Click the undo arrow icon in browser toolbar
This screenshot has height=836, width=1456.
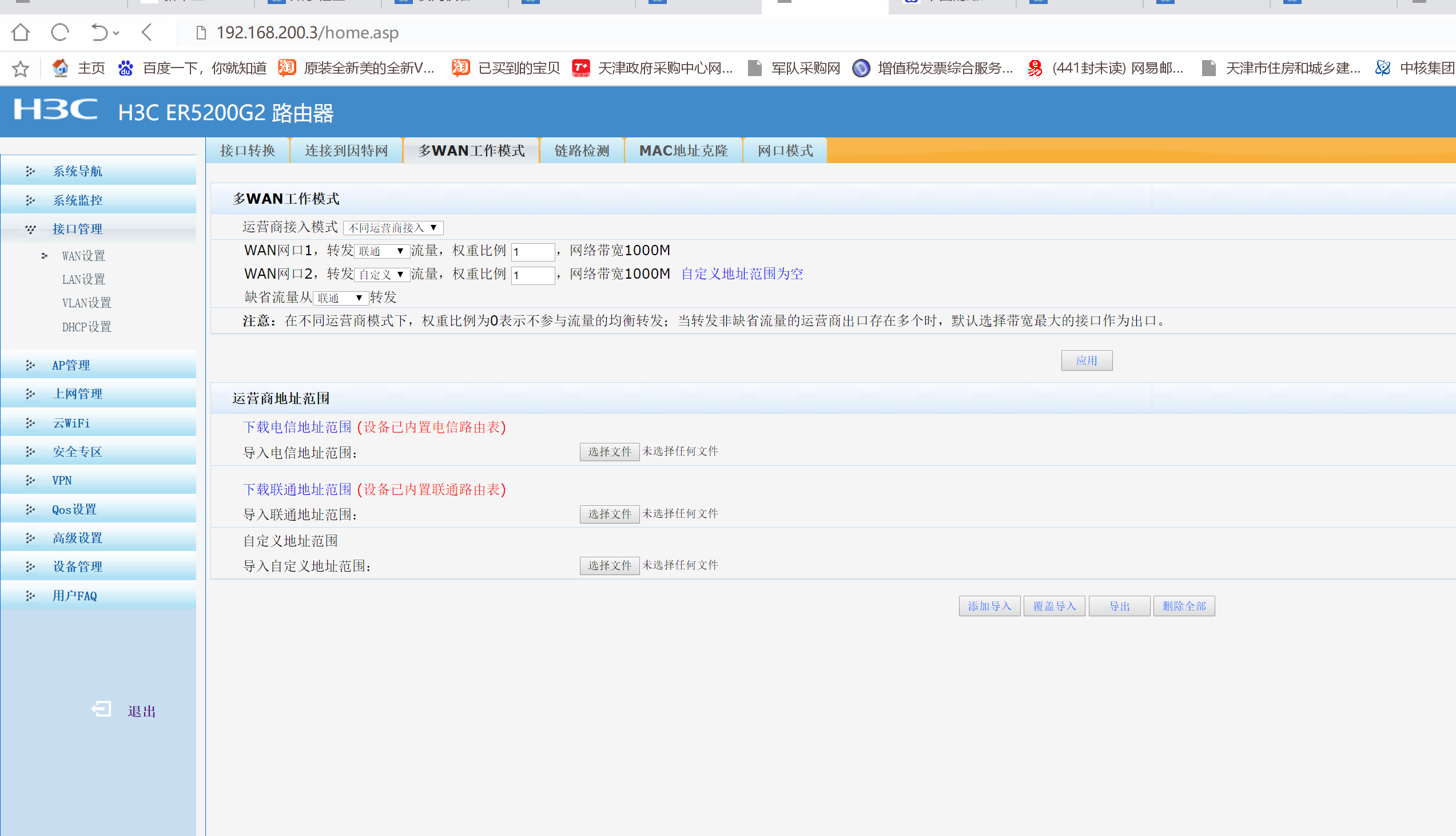tap(100, 32)
